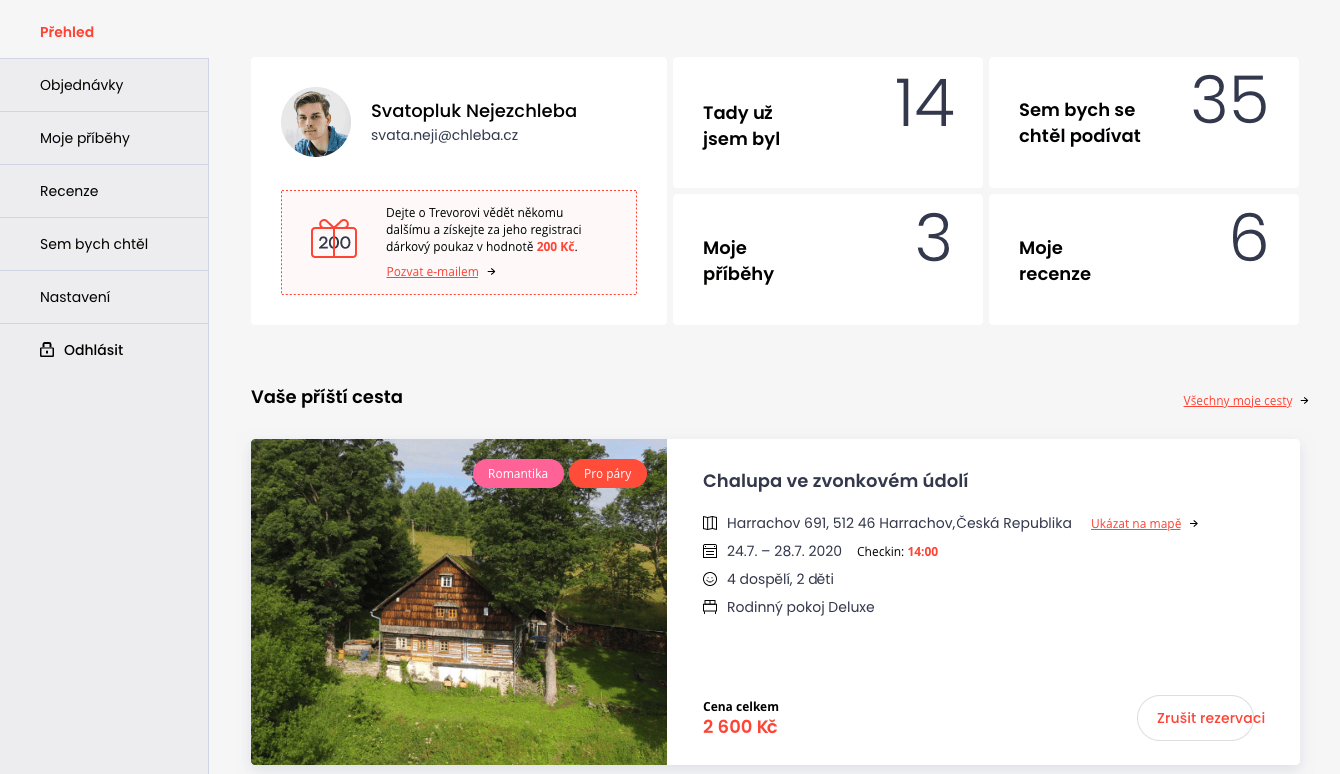Screen dimensions: 1340x774
Task: Click the gift voucher 200 icon
Action: coord(334,239)
